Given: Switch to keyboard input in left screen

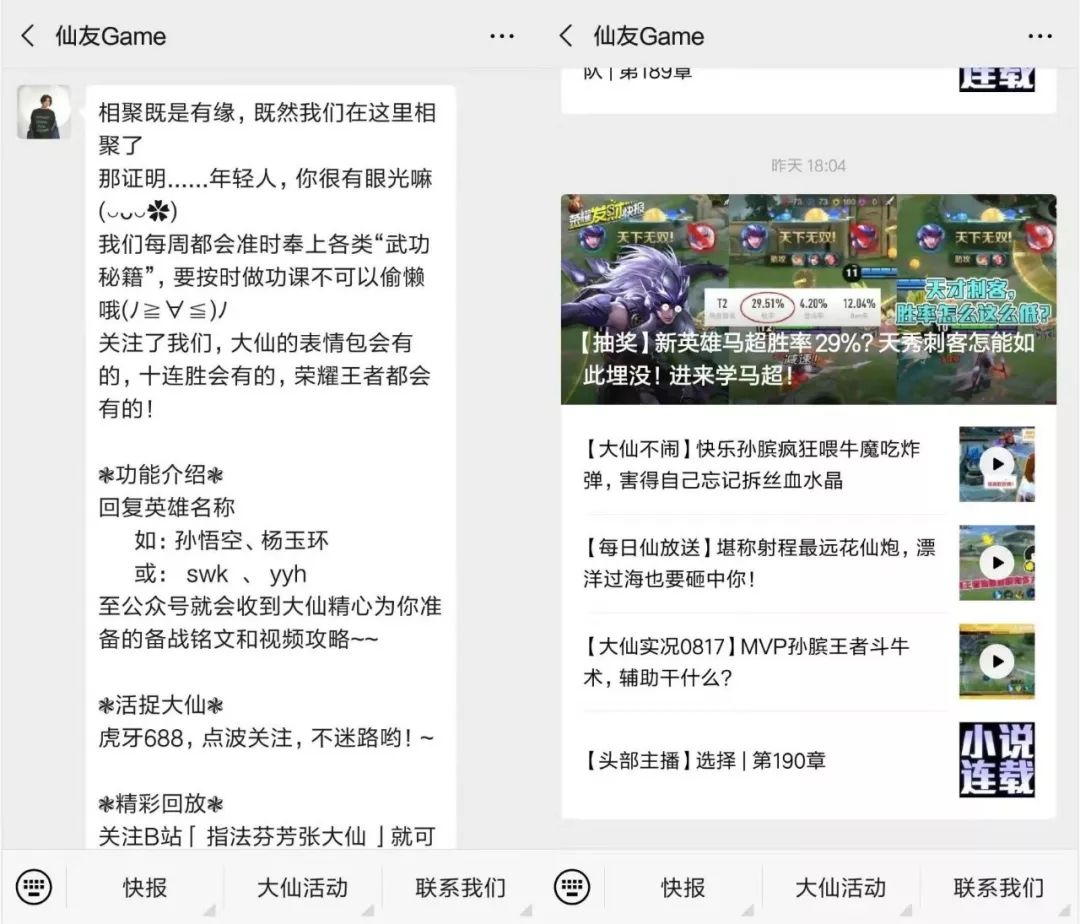Looking at the screenshot, I should click(33, 887).
